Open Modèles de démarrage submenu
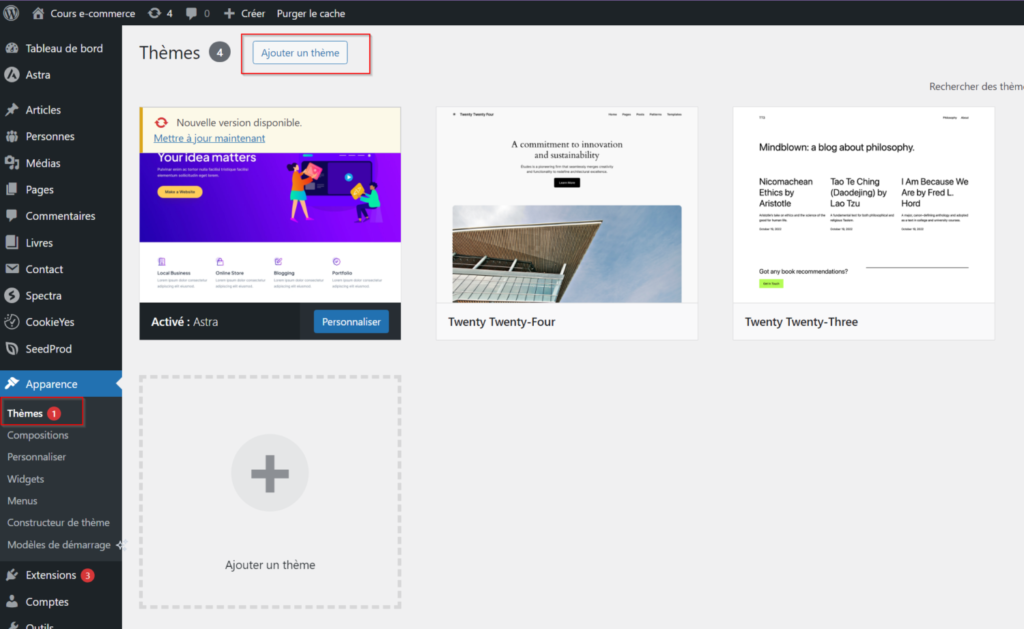1024x629 pixels. [59, 545]
